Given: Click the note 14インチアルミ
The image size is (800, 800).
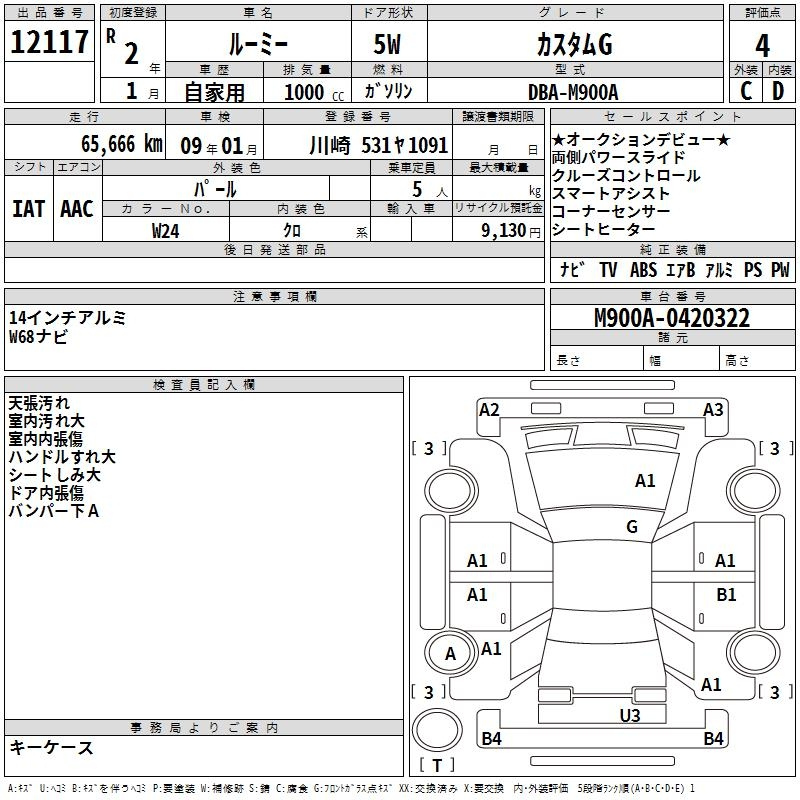Looking at the screenshot, I should pyautogui.click(x=67, y=318).
